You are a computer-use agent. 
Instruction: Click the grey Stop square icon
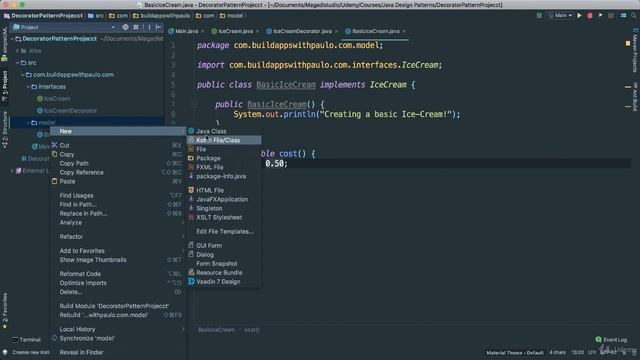tap(611, 16)
